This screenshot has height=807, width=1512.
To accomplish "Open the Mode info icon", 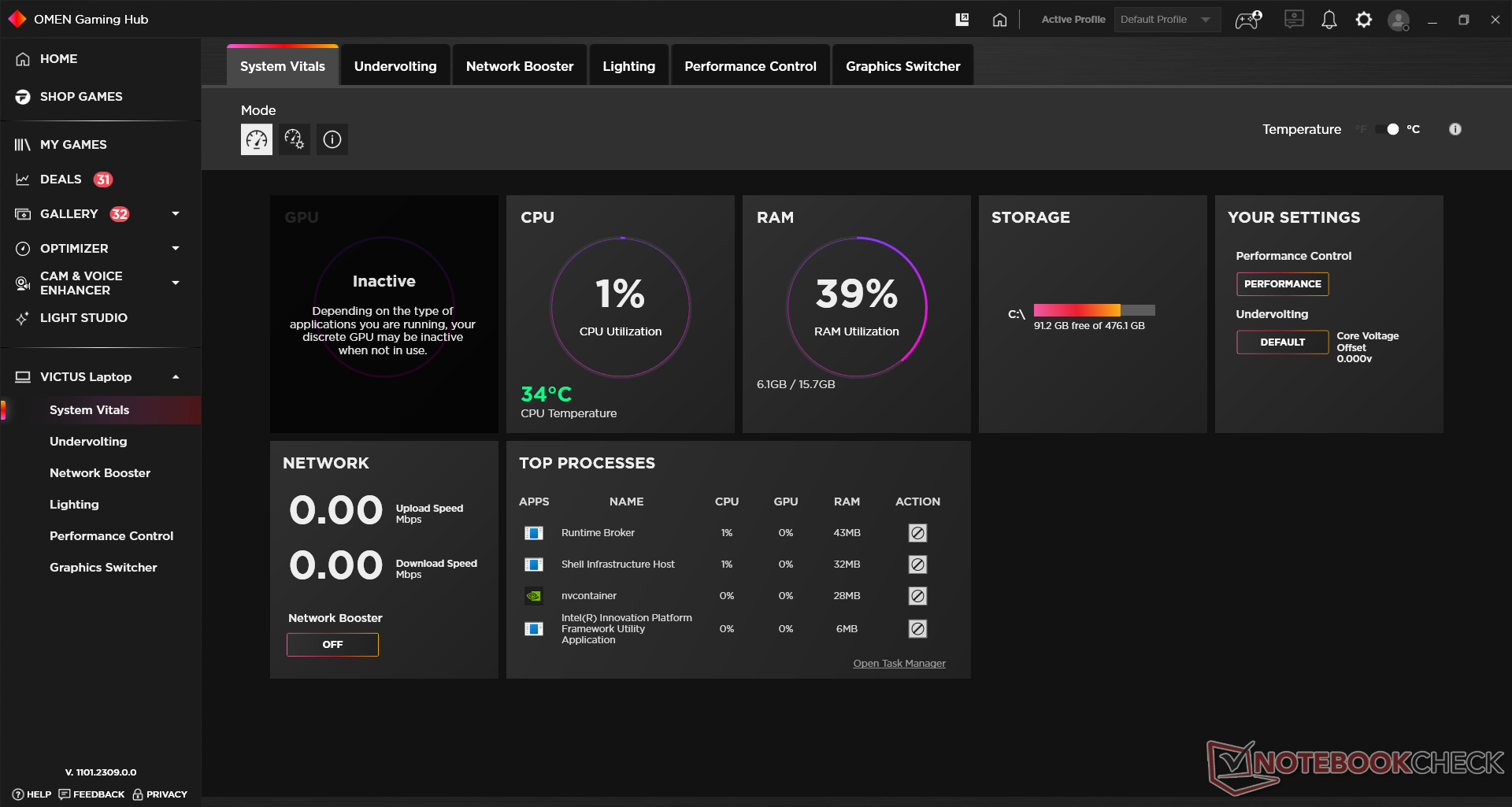I will [x=332, y=139].
